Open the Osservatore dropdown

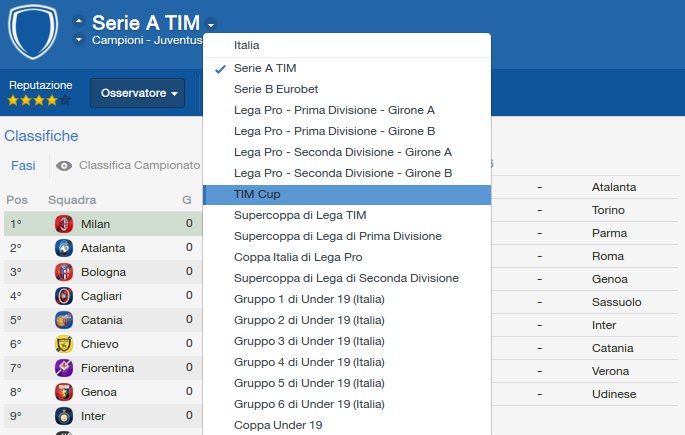(137, 93)
